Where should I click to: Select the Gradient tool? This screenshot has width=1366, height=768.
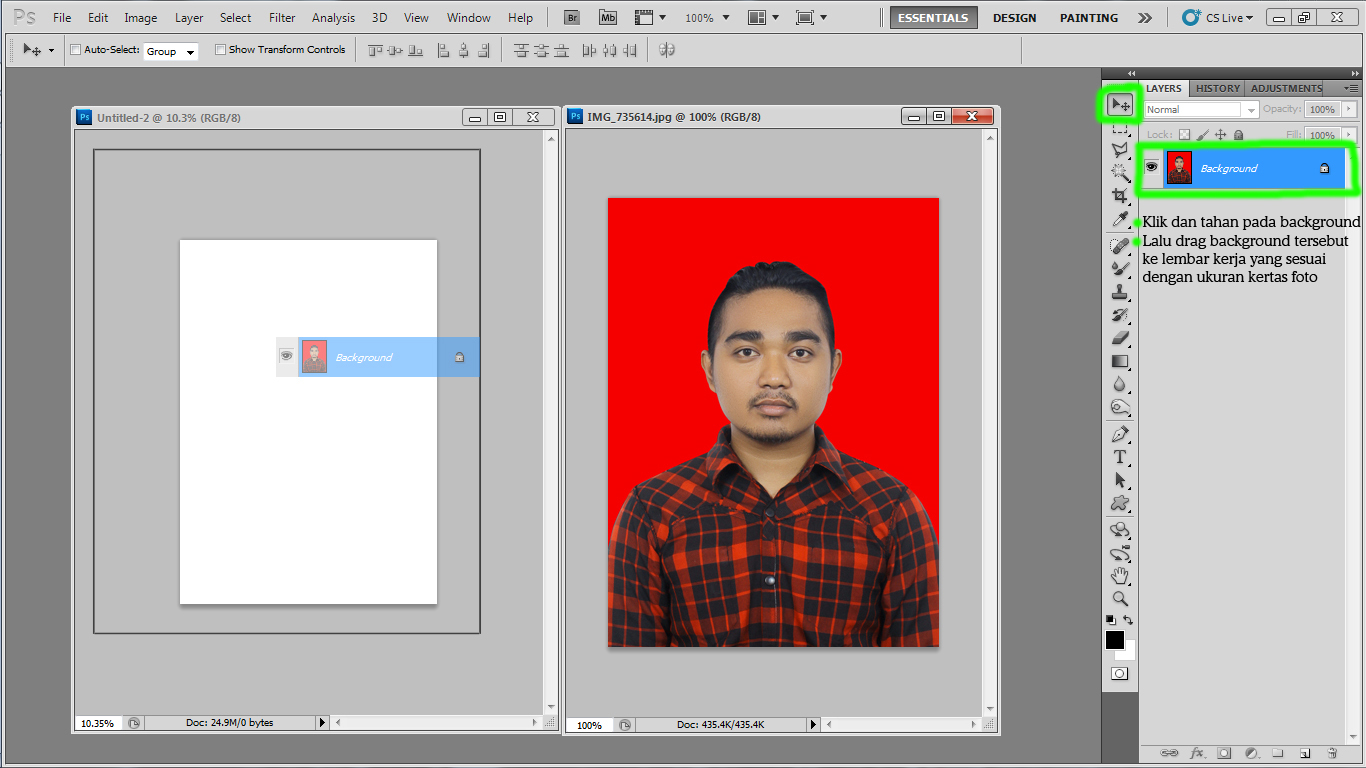1119,362
